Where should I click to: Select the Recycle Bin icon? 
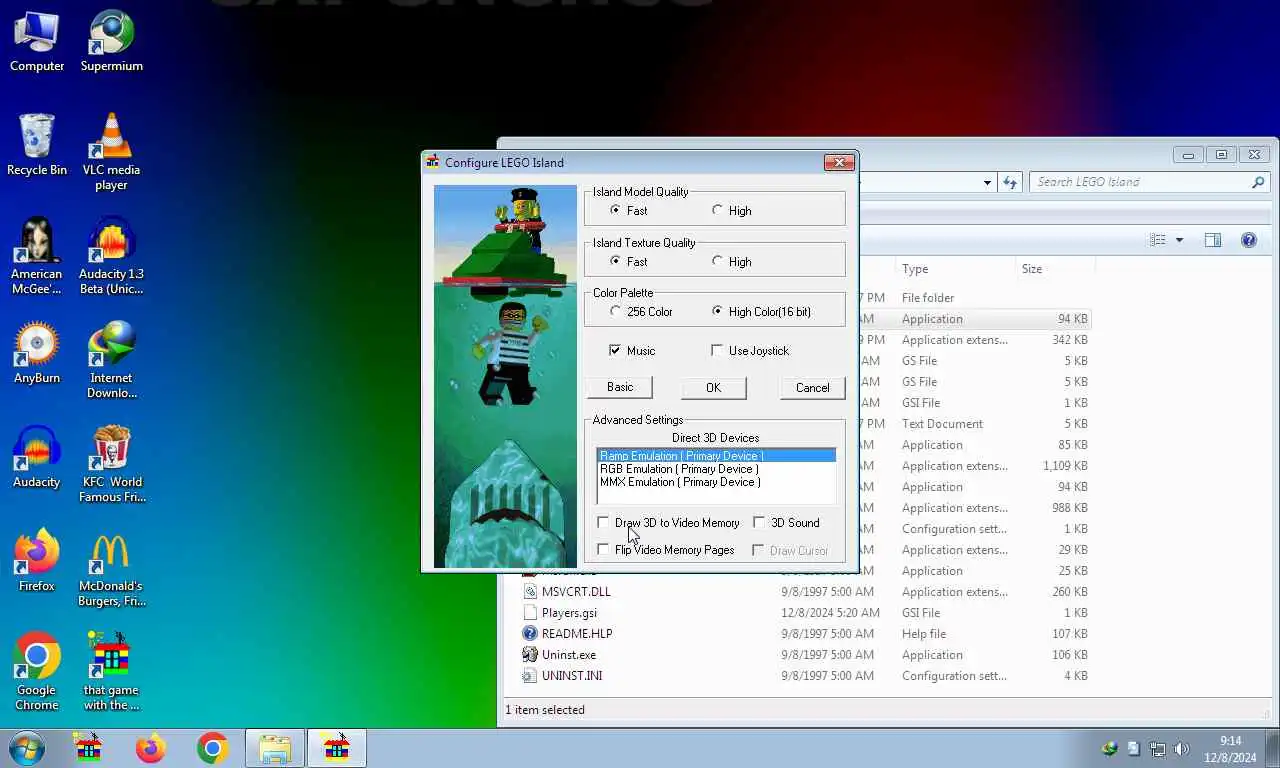click(x=37, y=146)
